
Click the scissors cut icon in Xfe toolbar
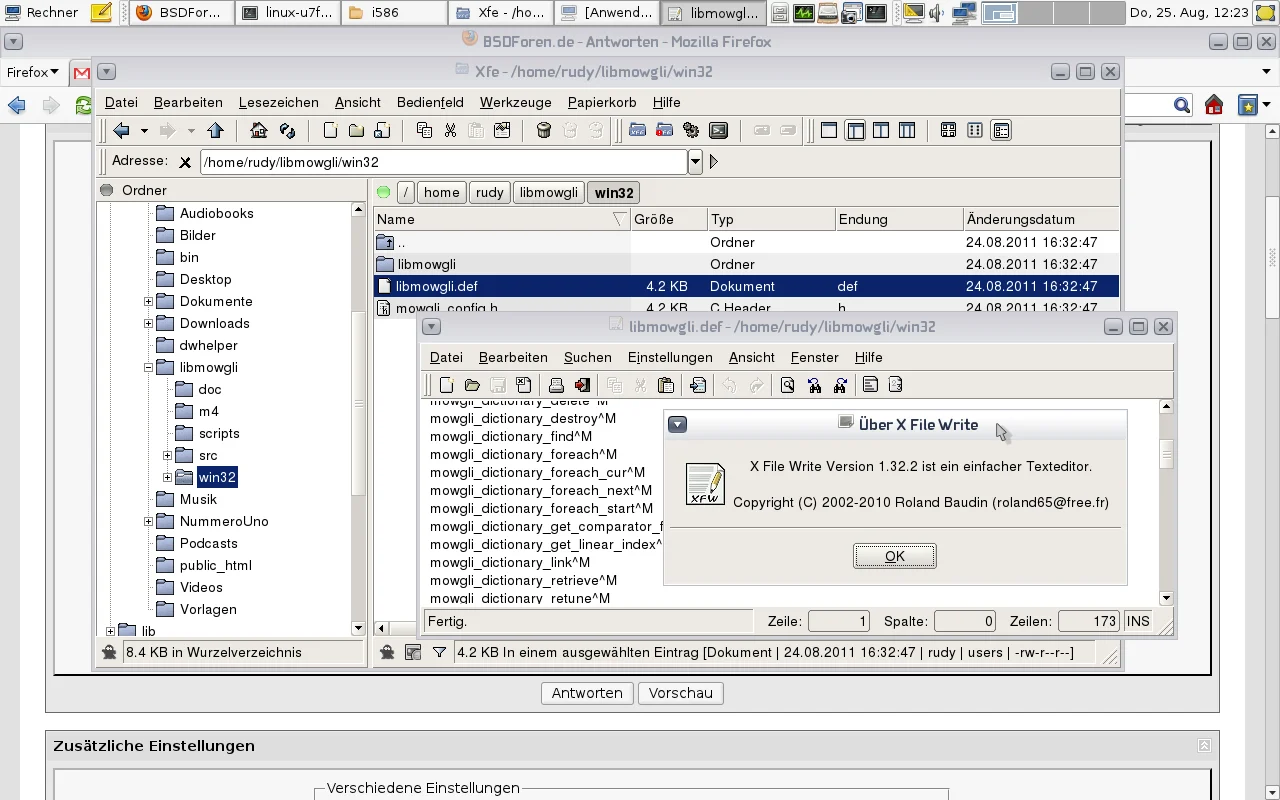pos(450,130)
